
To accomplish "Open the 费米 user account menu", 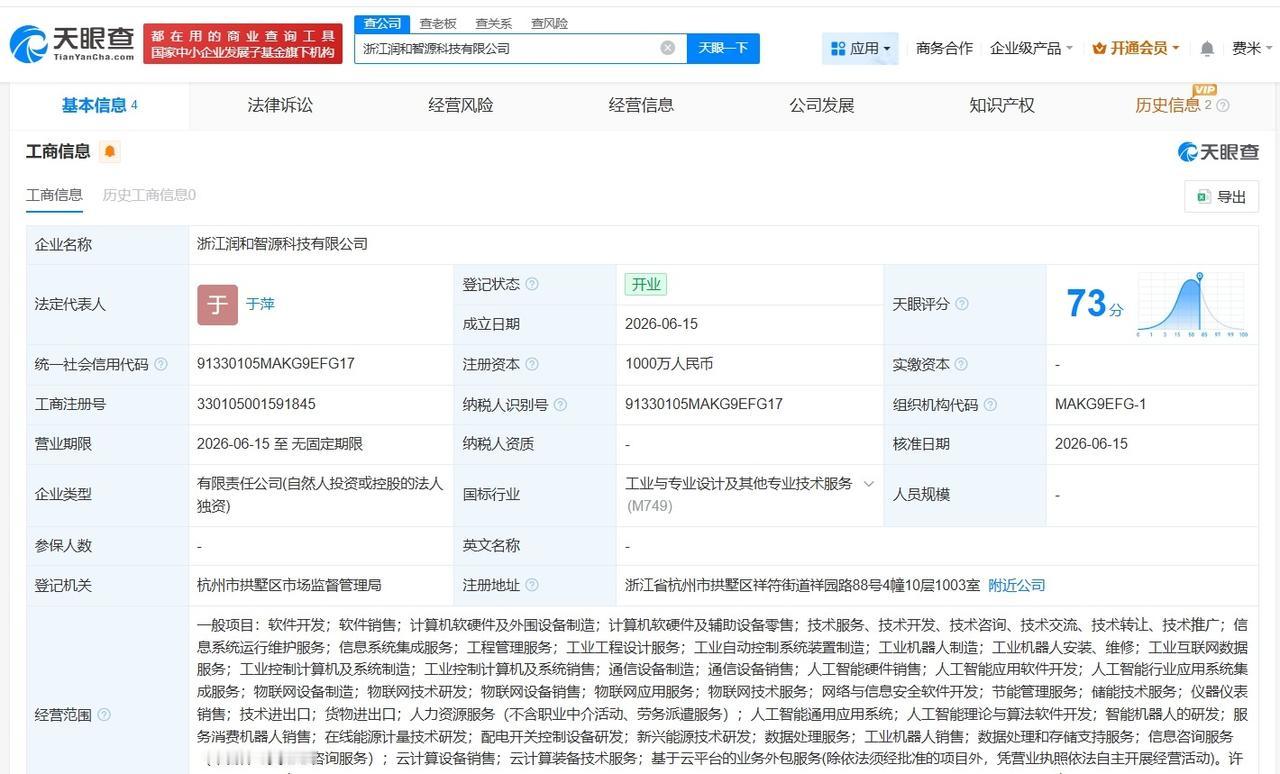I will point(1254,48).
